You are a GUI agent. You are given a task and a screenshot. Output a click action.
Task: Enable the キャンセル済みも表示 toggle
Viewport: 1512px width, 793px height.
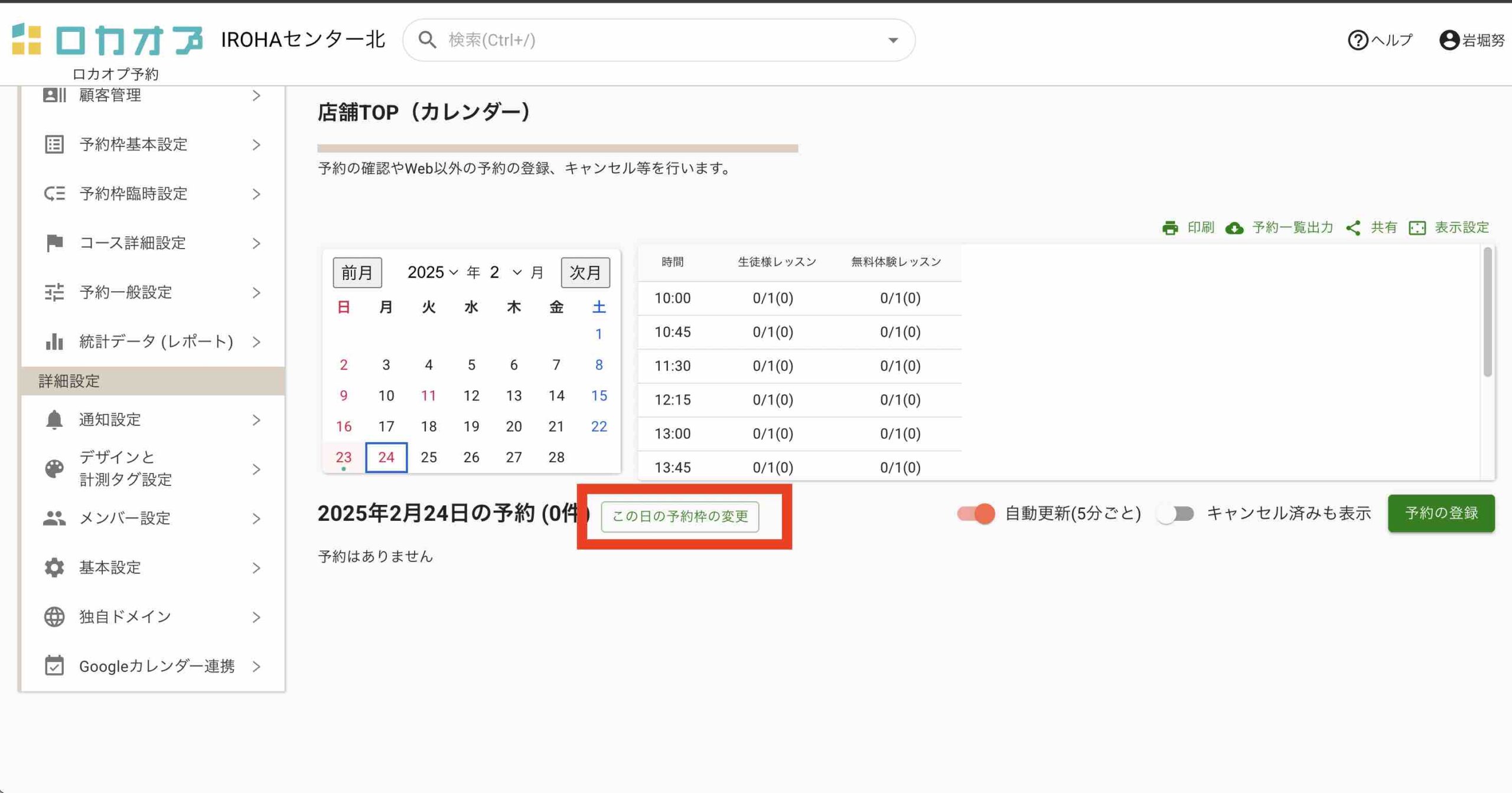(x=1175, y=513)
